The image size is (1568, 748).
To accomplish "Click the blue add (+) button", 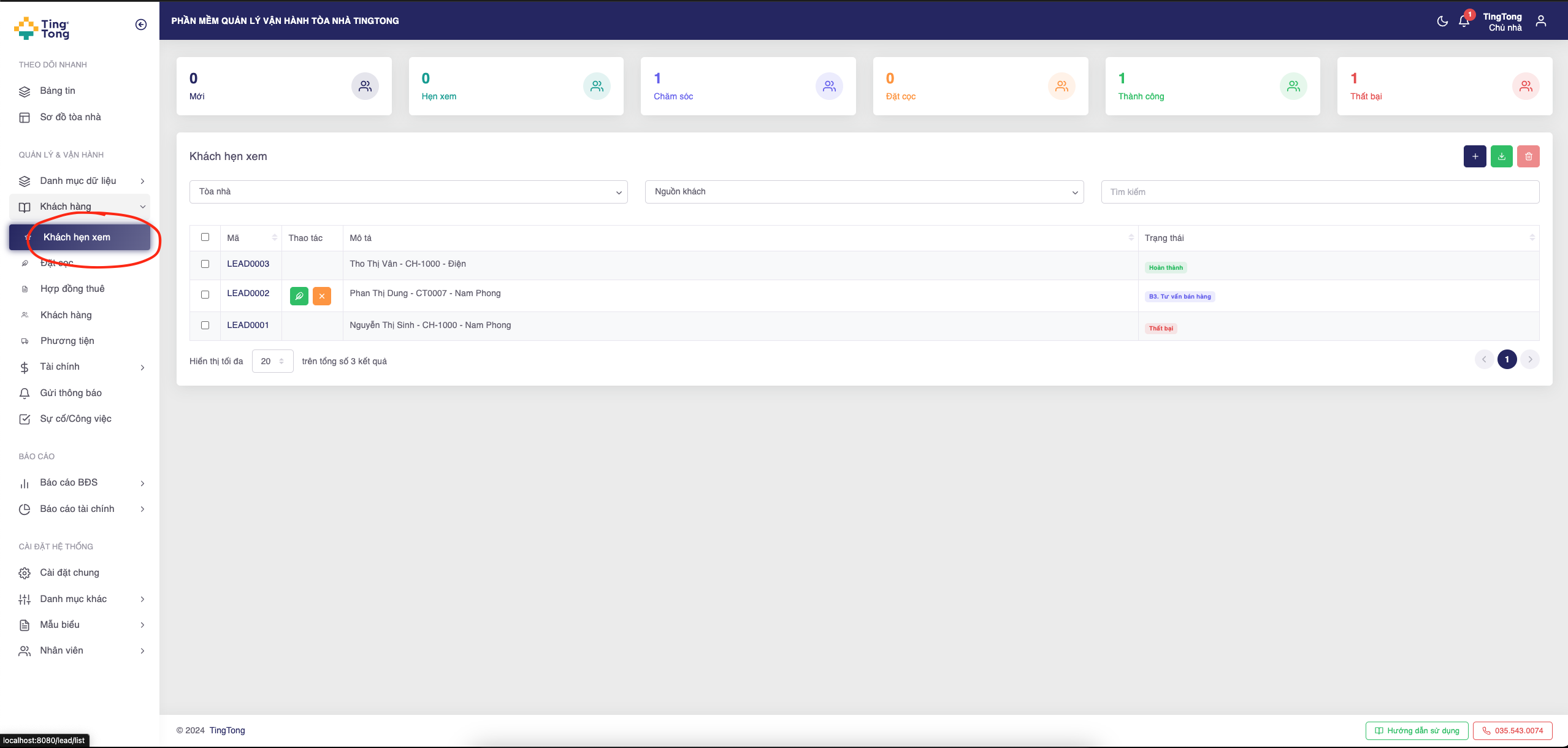I will [x=1474, y=156].
